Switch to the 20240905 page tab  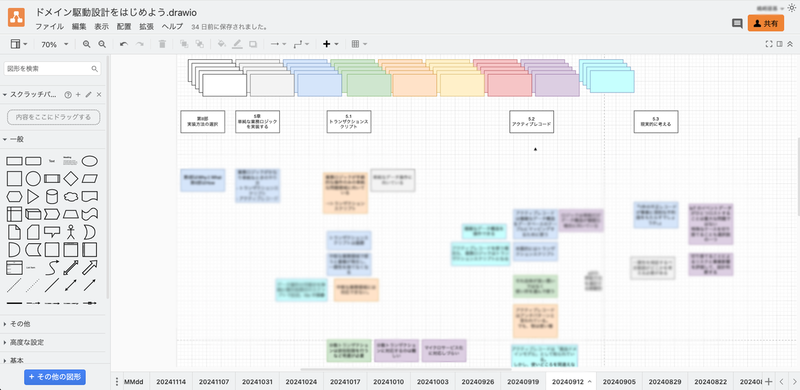pos(619,381)
